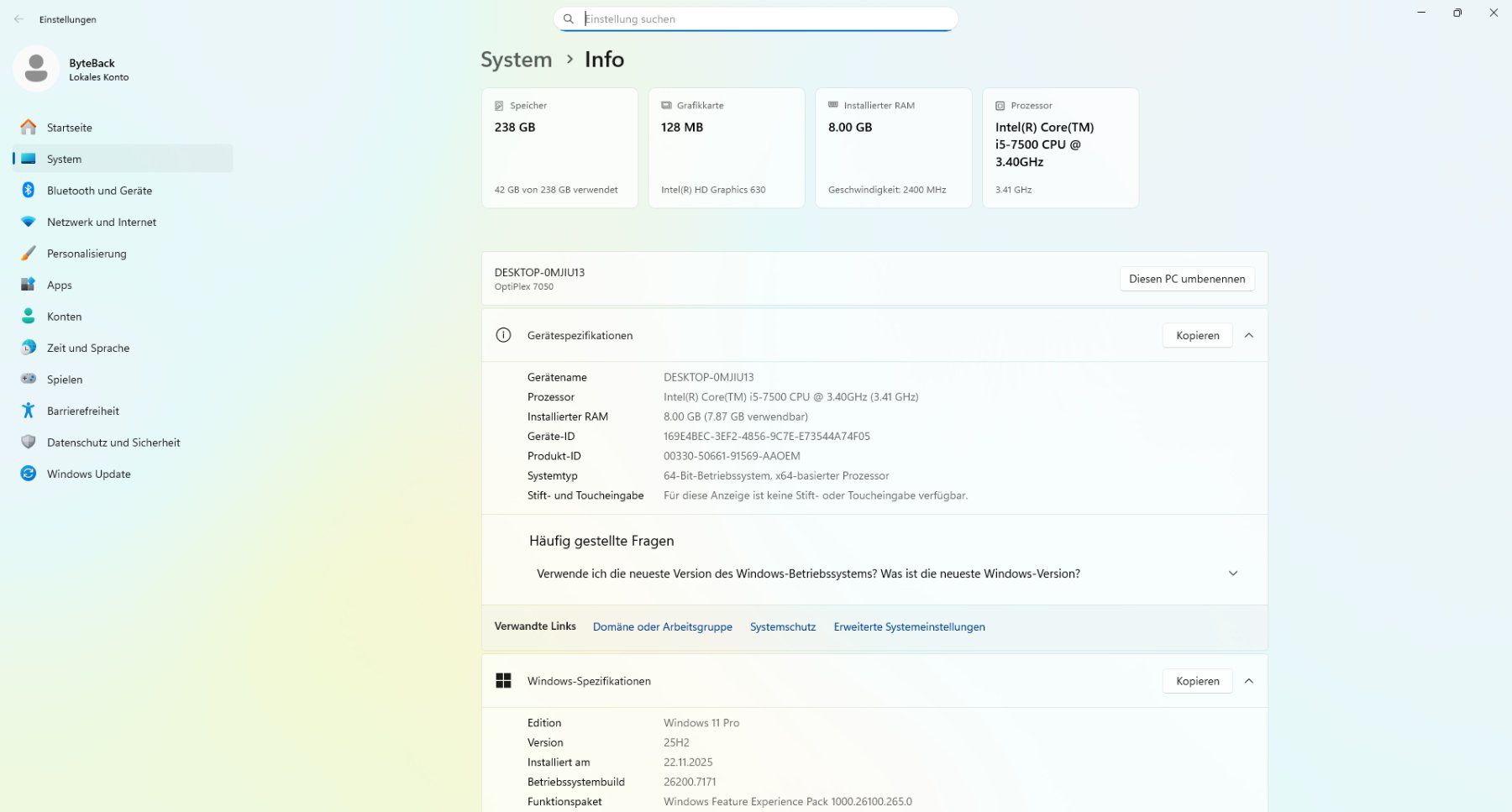This screenshot has width=1512, height=812.
Task: Open Barrierefreiheit accessibility icon
Action: [29, 411]
